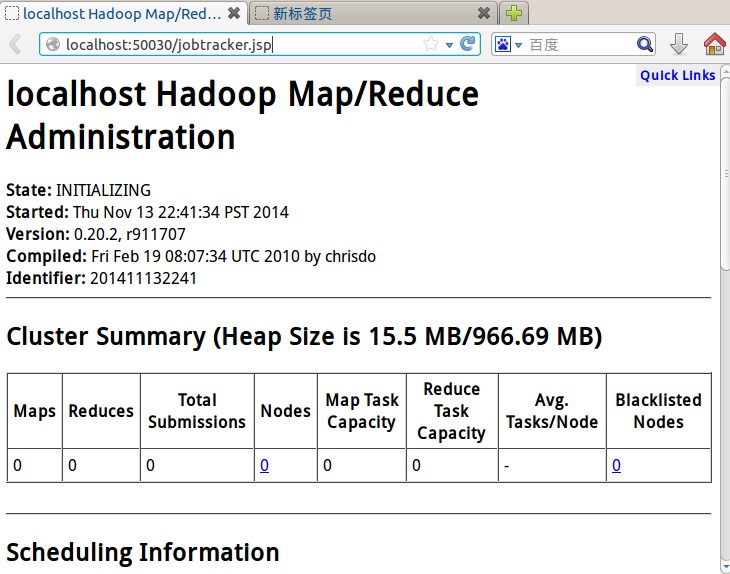
Task: Open the URL history dropdown arrow
Action: pos(449,45)
